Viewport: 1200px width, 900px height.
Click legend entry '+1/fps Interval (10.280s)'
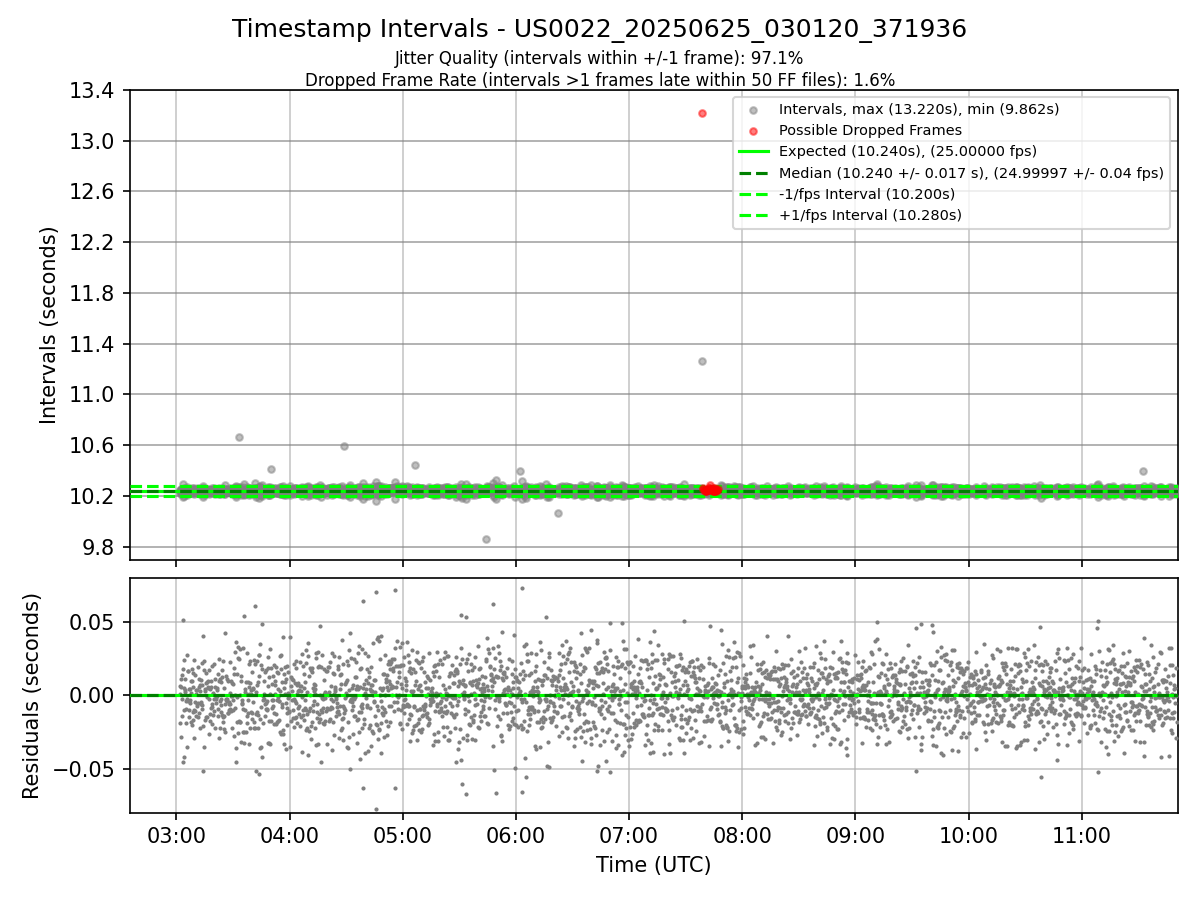point(869,214)
